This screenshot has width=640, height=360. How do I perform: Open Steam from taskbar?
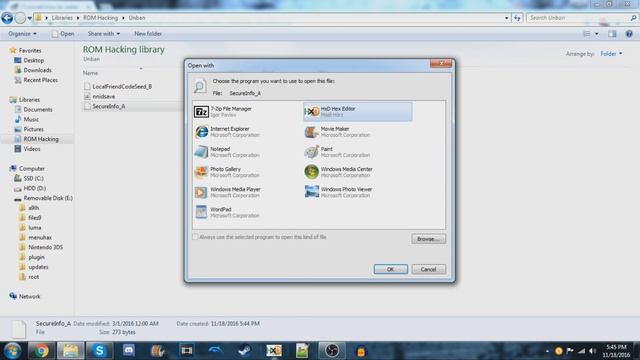click(244, 351)
